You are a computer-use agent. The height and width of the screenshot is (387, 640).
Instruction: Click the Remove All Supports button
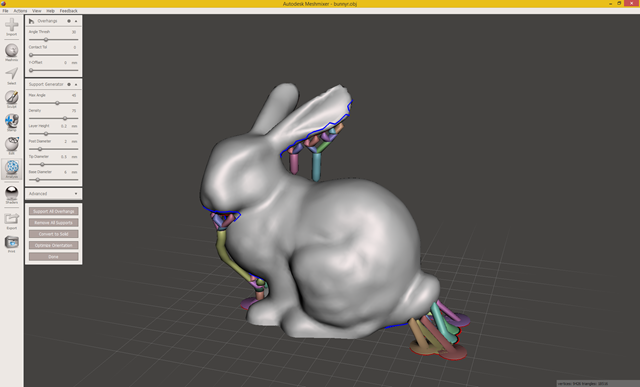(x=53, y=222)
